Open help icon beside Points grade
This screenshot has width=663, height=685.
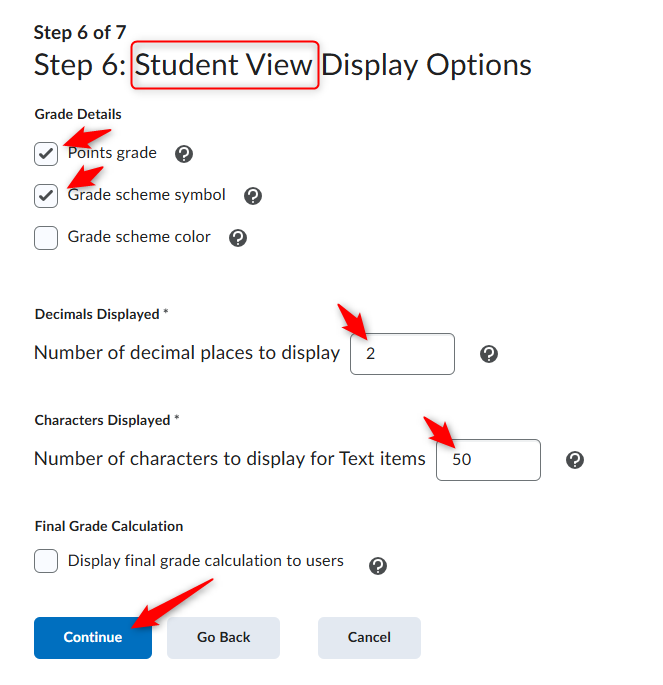[184, 154]
